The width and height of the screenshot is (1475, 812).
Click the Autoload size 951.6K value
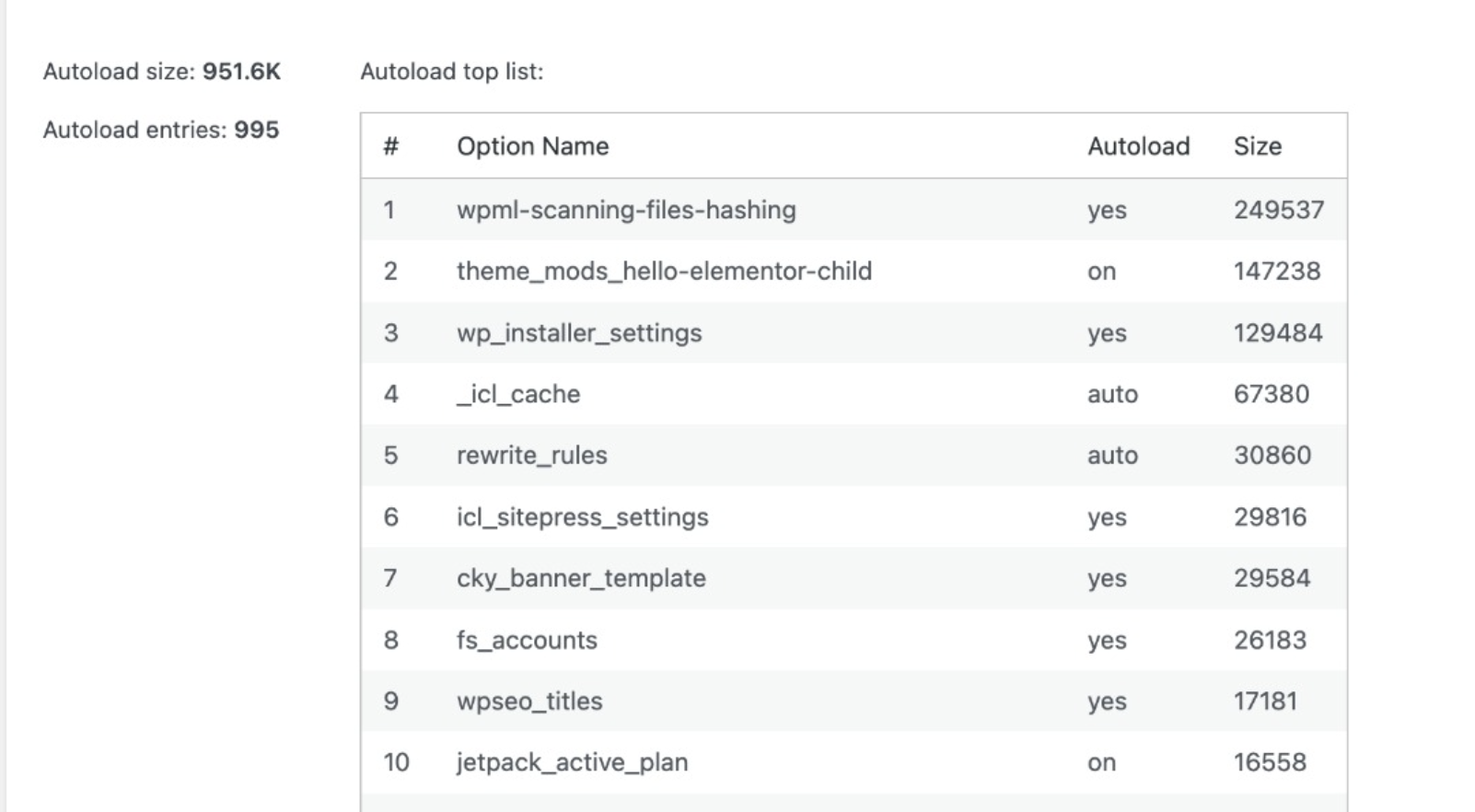pyautogui.click(x=241, y=72)
